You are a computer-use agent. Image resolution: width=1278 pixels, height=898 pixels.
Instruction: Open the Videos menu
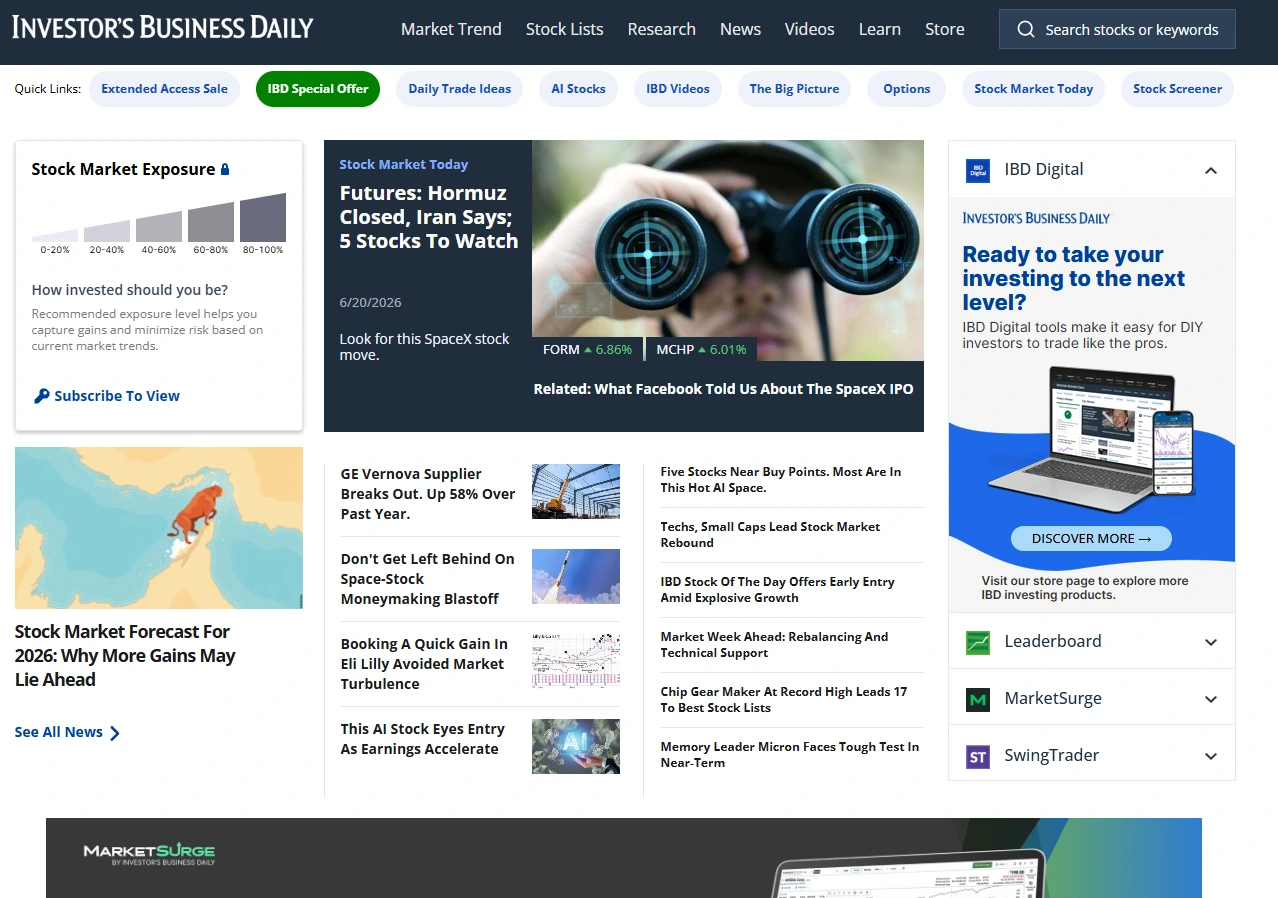coord(810,29)
